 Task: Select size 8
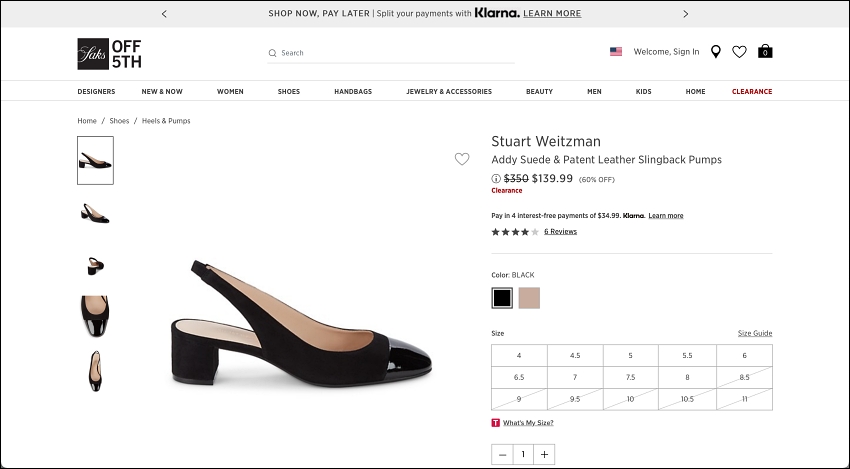687,377
